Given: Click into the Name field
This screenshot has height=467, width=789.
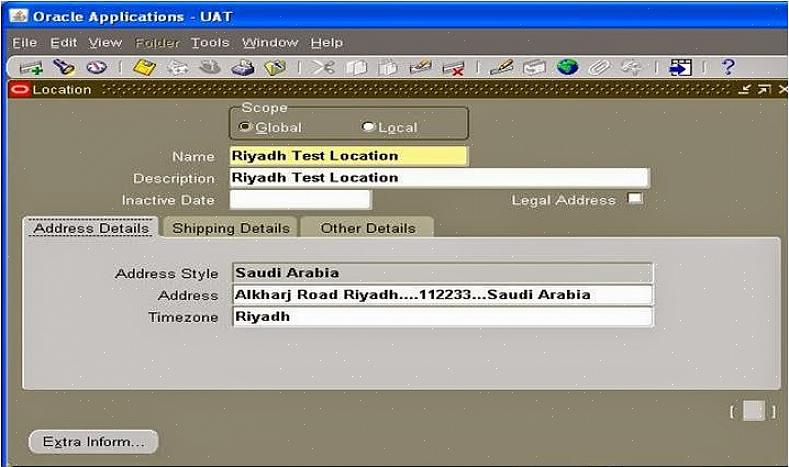Looking at the screenshot, I should (x=349, y=156).
